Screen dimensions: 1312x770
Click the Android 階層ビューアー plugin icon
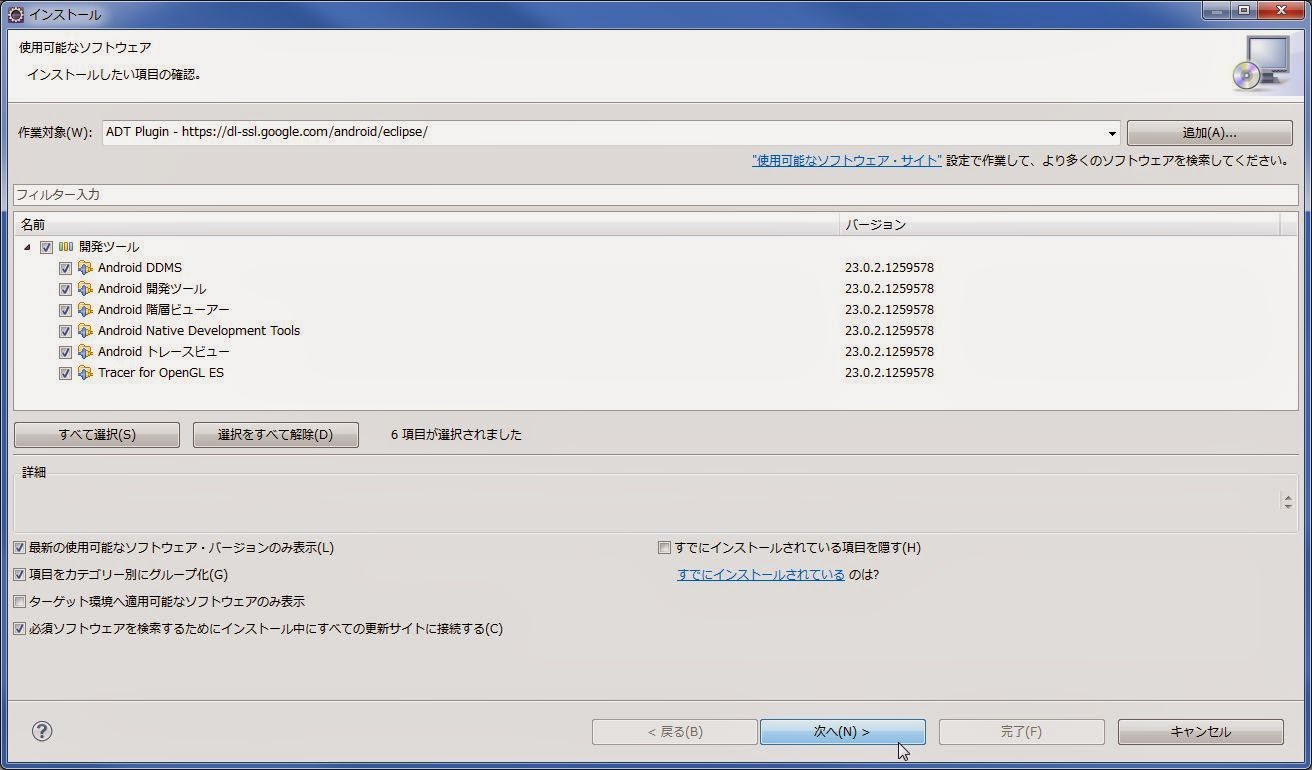click(x=85, y=310)
